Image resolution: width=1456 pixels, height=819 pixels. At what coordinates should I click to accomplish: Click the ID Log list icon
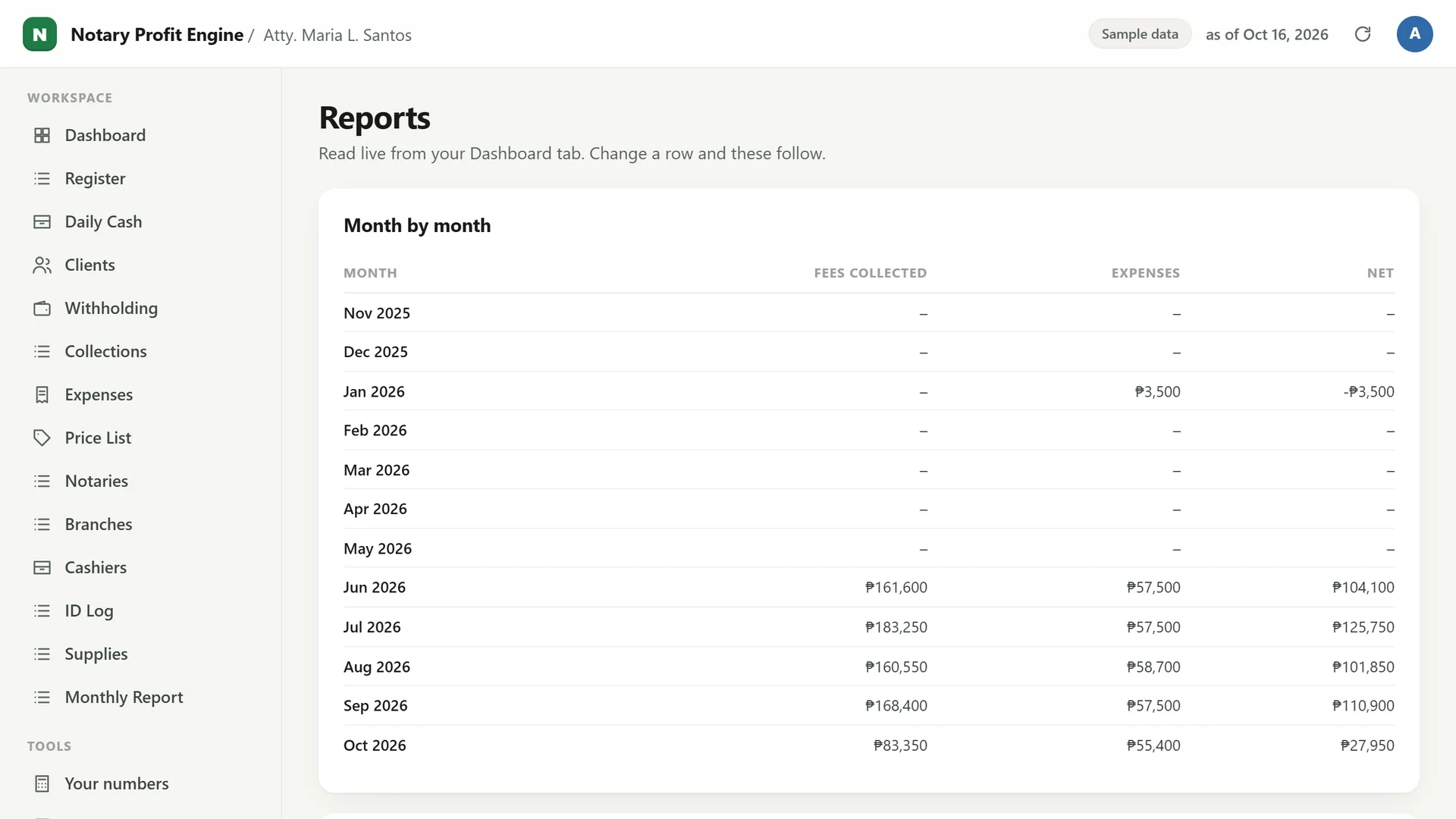click(x=42, y=610)
